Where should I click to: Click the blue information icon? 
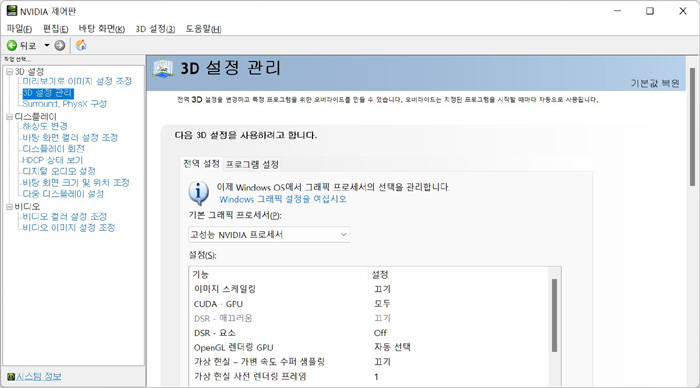[198, 193]
